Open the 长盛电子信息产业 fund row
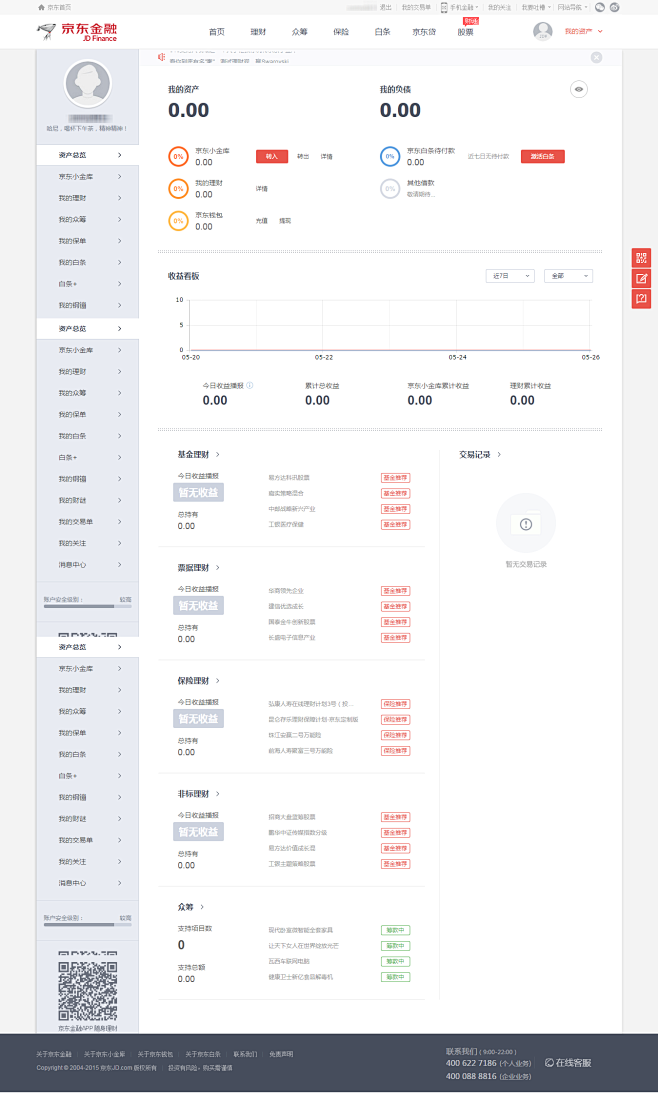 (292, 638)
